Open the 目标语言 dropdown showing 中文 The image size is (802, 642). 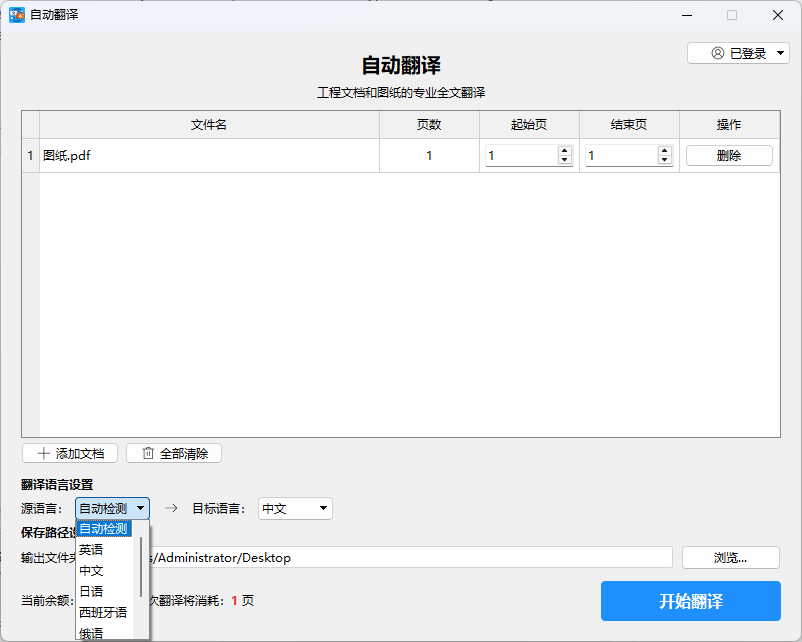(x=295, y=508)
